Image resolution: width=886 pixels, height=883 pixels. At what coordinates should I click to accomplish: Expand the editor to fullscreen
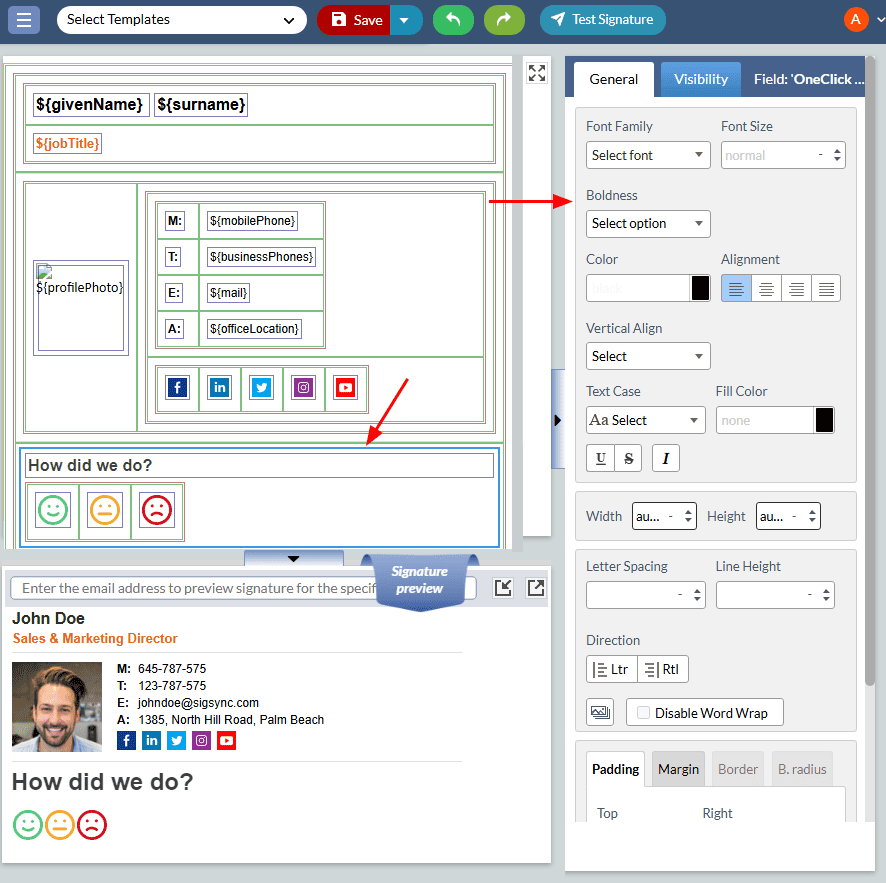pos(537,72)
